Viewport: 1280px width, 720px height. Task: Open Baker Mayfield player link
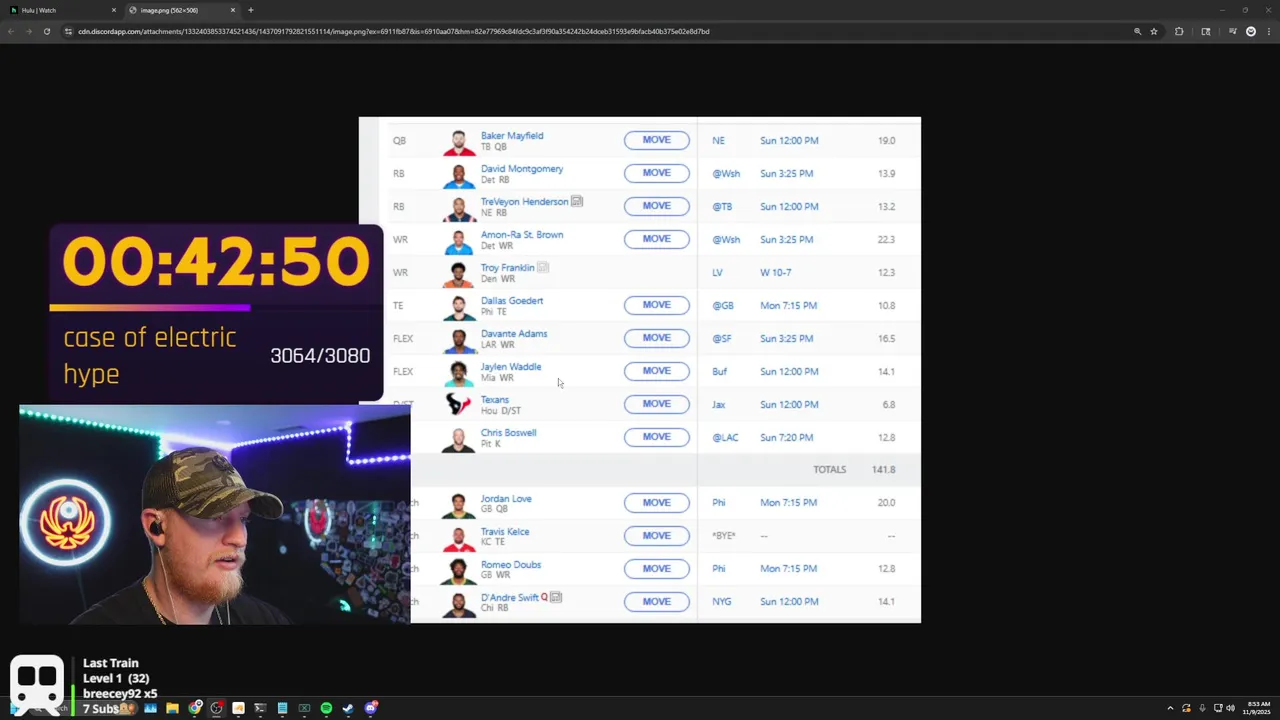[512, 136]
